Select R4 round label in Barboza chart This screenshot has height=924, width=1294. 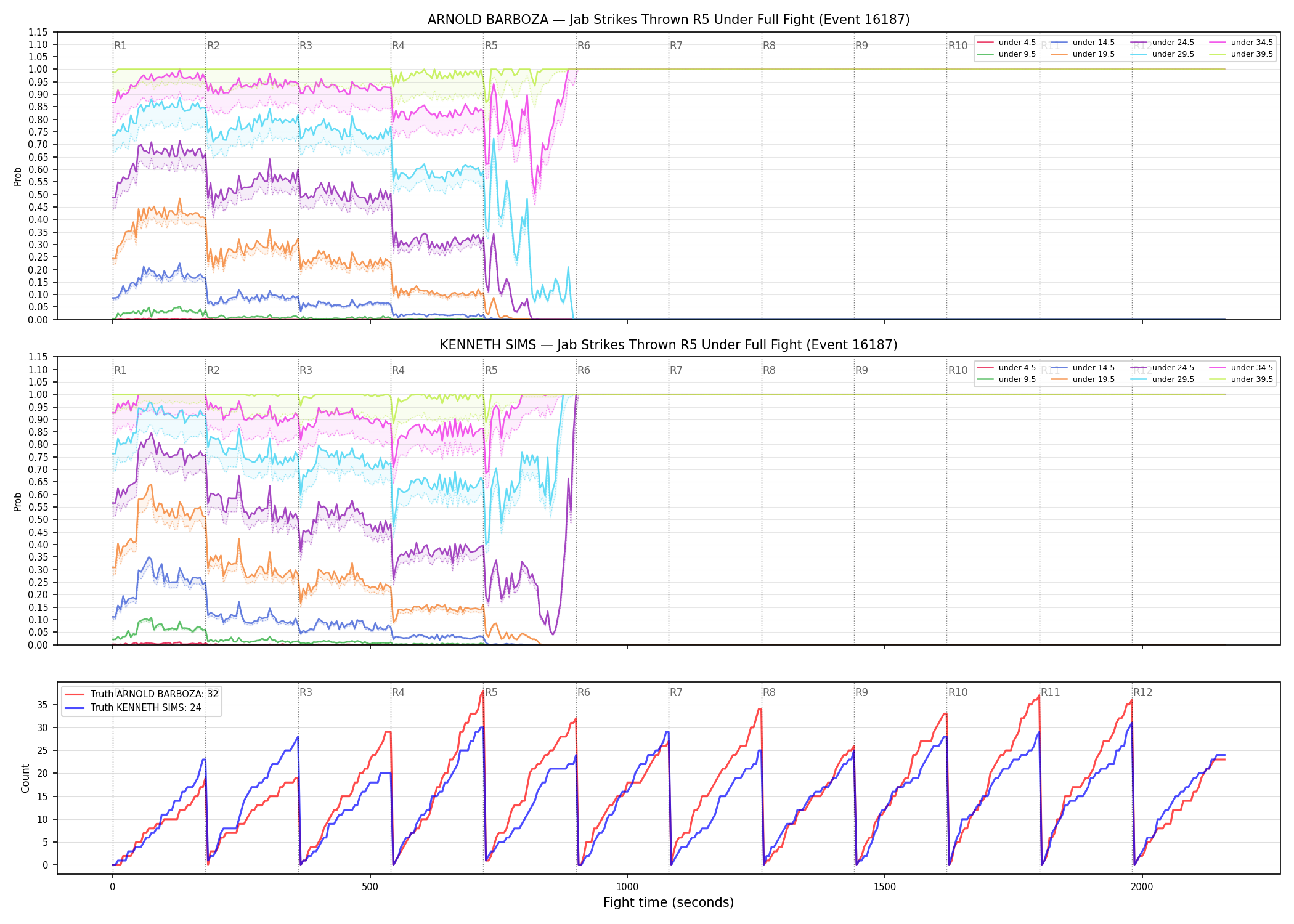click(398, 46)
